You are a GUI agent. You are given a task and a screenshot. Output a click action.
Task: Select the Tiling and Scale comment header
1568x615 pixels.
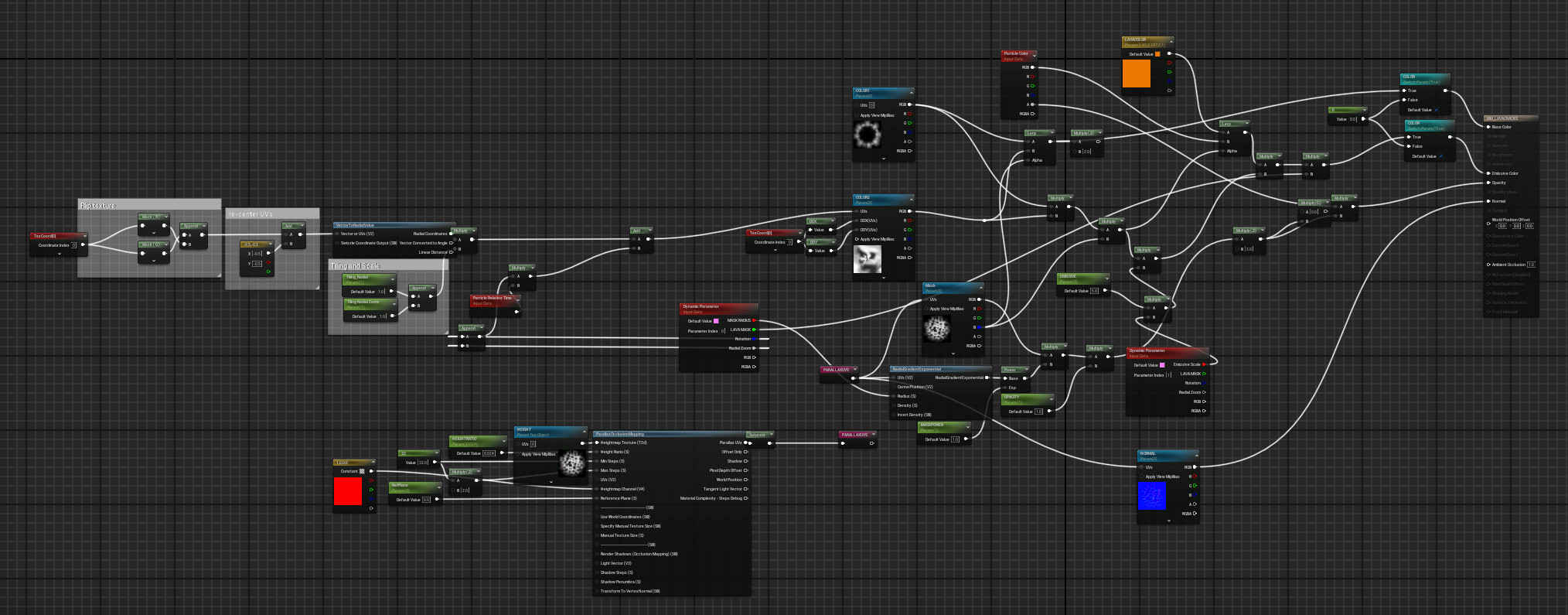point(388,265)
